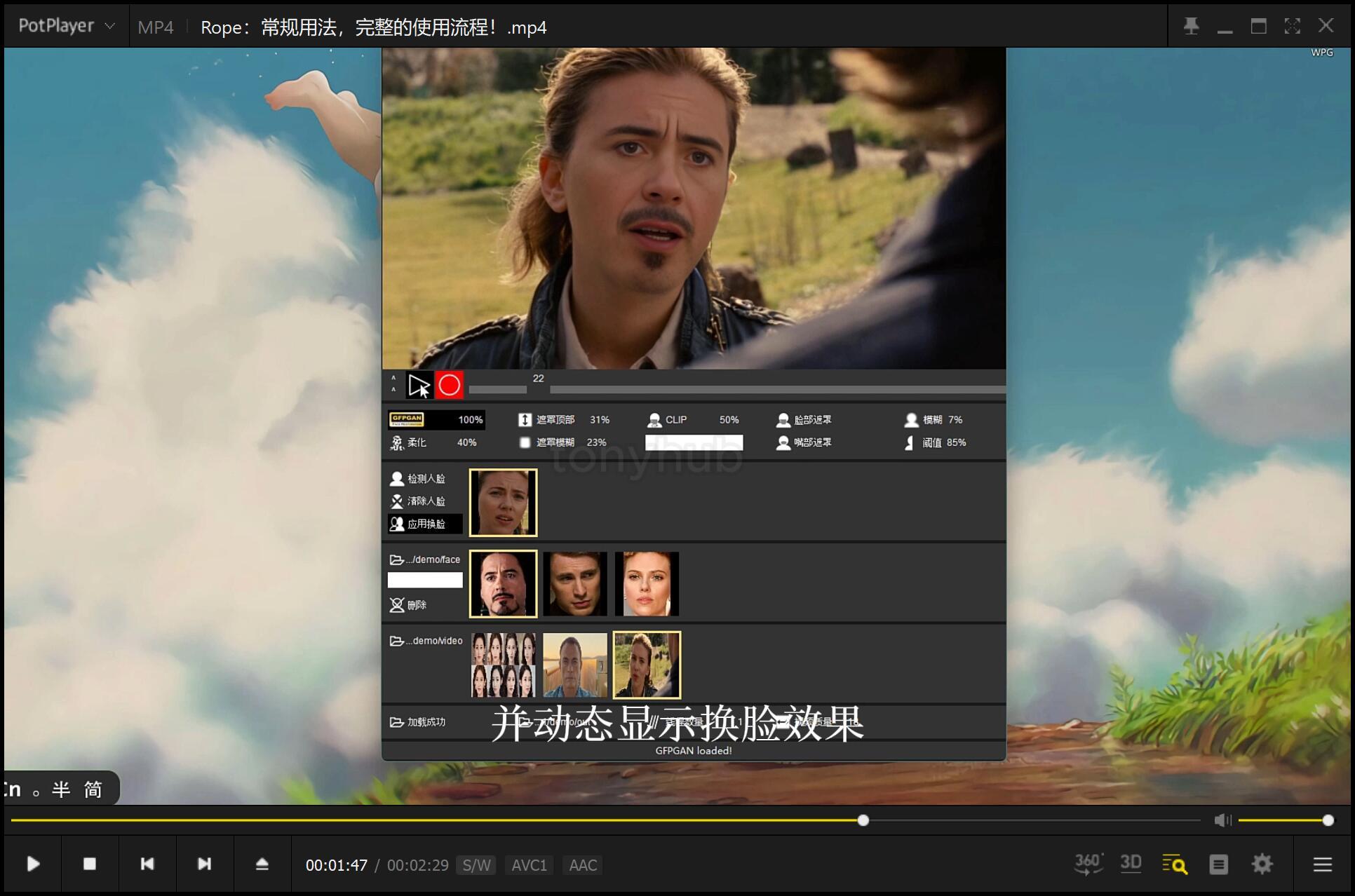Viewport: 1355px width, 896px height.
Task: Open the ...demo/video folder
Action: [426, 641]
